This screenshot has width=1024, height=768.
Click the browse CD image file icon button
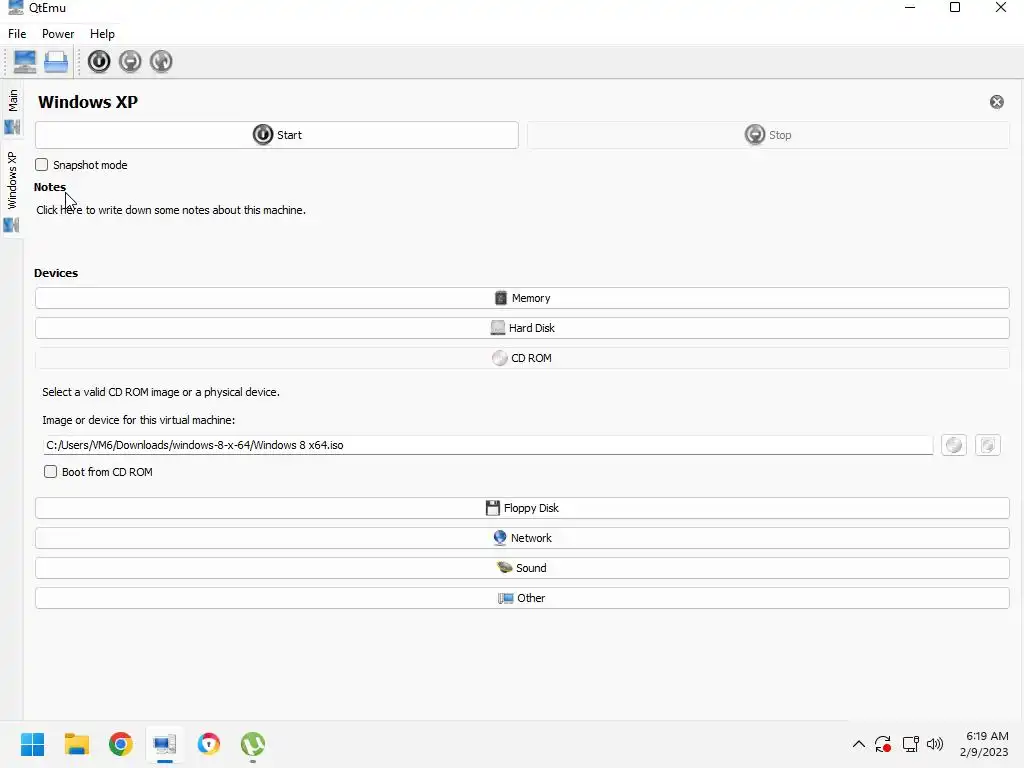[x=988, y=445]
